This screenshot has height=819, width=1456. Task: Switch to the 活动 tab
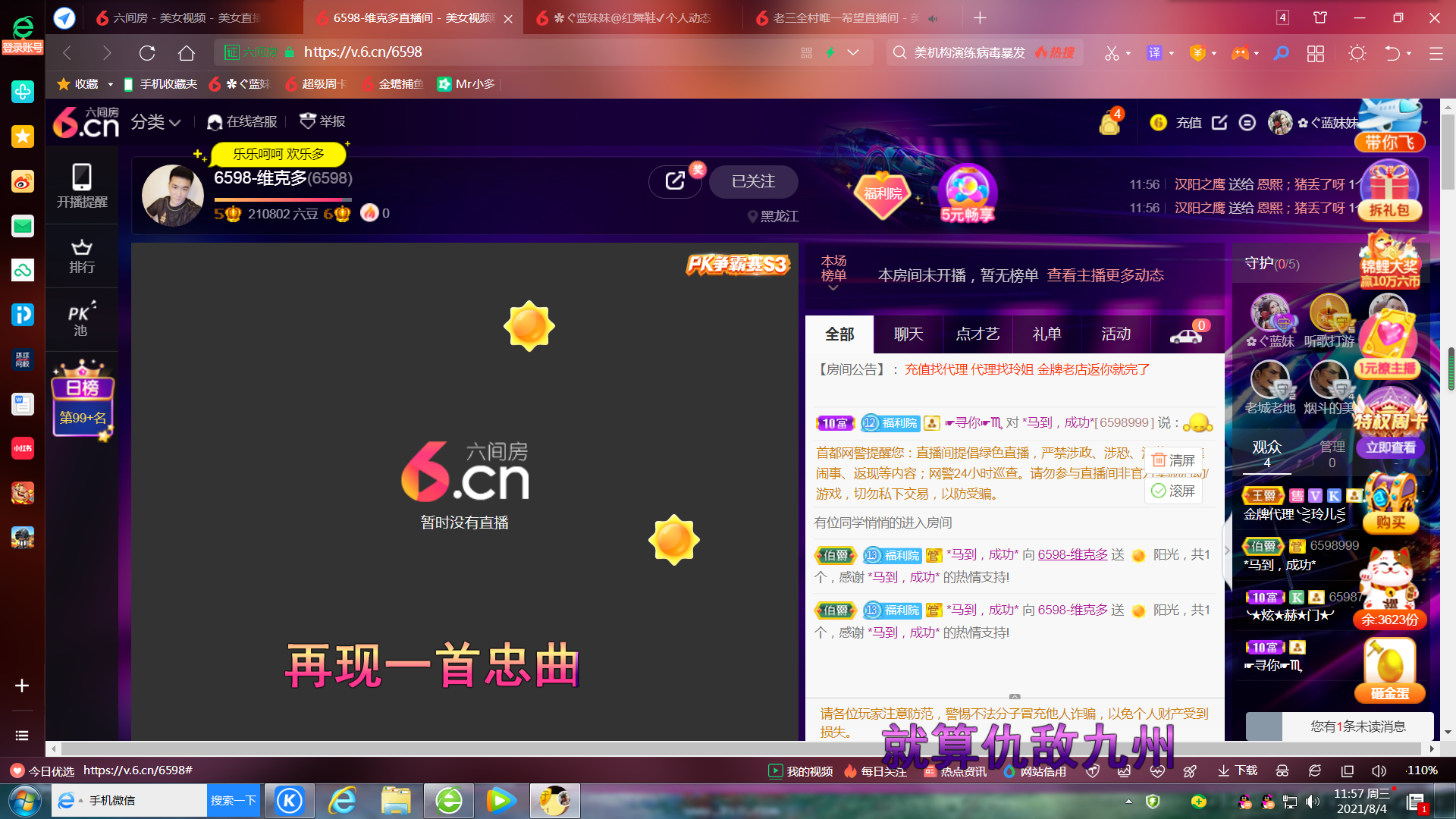click(x=1116, y=334)
